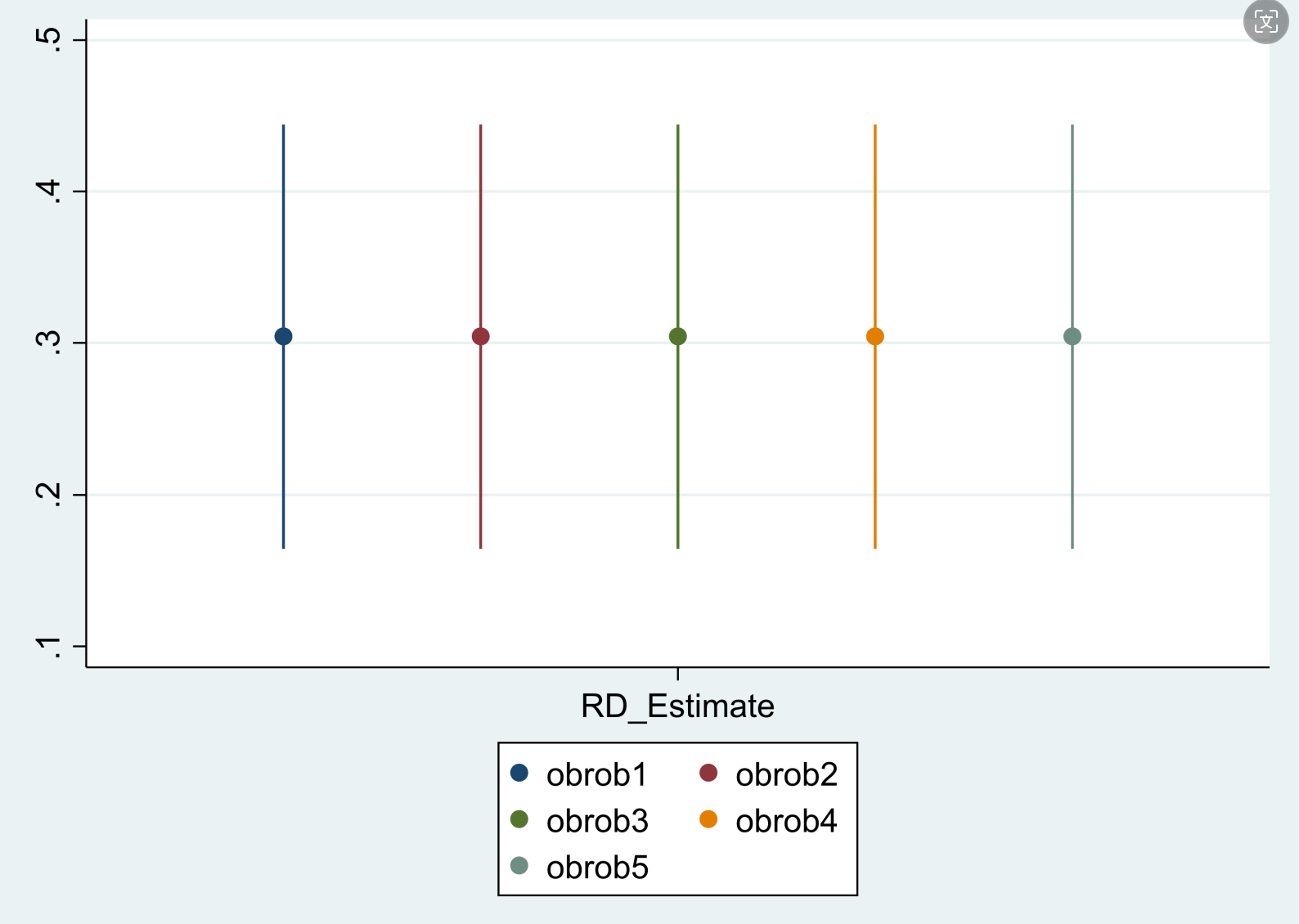The height and width of the screenshot is (924, 1299).
Task: Click the .3 y-axis tick label
Action: pos(49,343)
